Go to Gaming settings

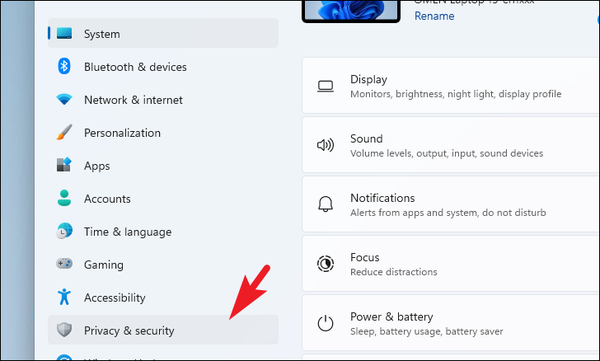click(x=163, y=264)
